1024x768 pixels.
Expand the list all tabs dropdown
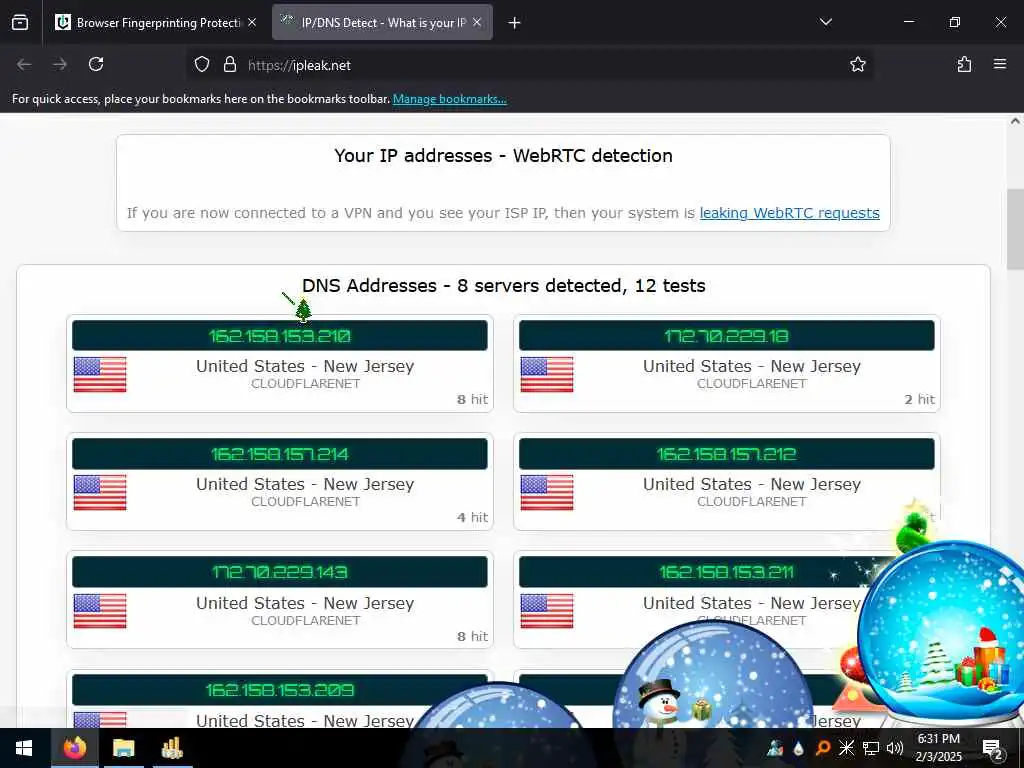click(x=825, y=22)
